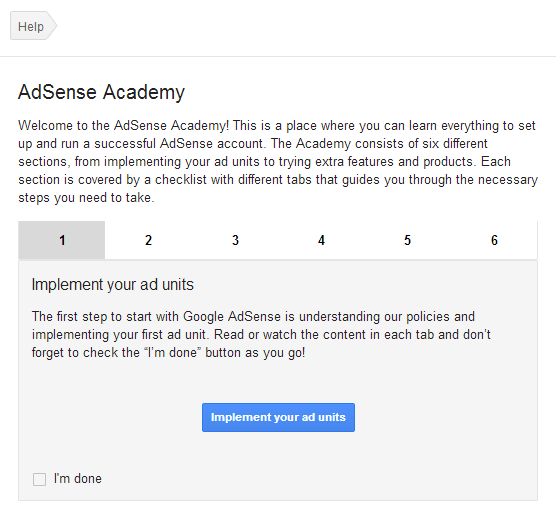Click the Implement your ad units section heading
Image resolution: width=556 pixels, height=512 pixels.
click(x=113, y=284)
